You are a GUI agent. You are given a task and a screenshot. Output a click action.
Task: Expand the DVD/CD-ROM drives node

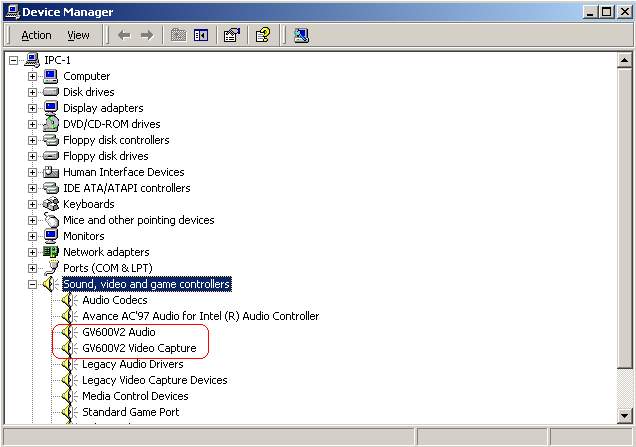(32, 124)
